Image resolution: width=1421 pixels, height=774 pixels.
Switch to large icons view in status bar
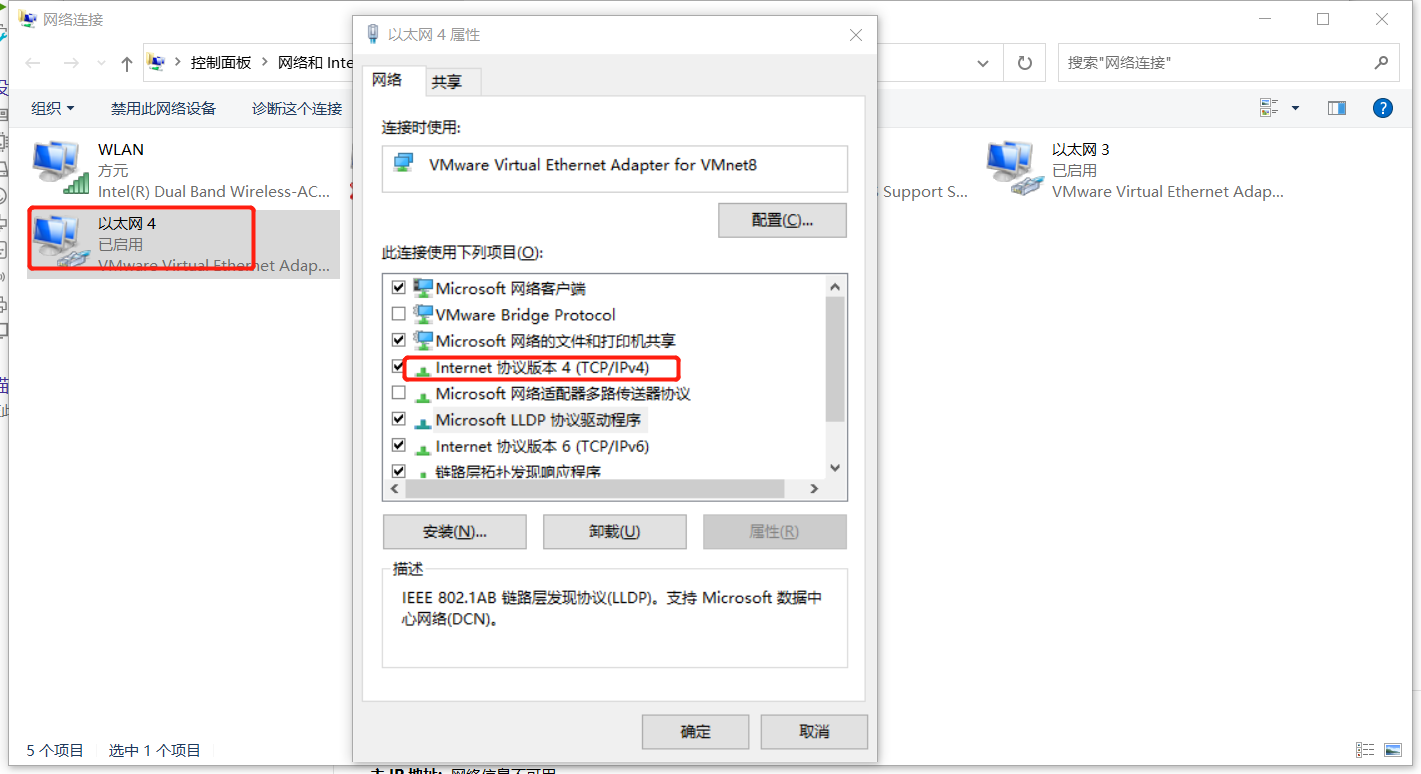1393,750
